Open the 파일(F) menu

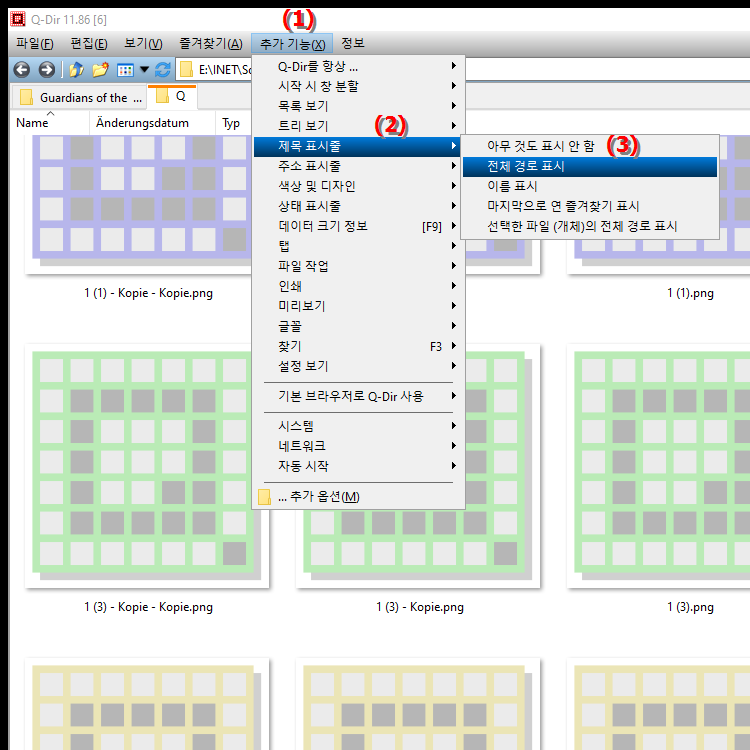click(x=34, y=44)
